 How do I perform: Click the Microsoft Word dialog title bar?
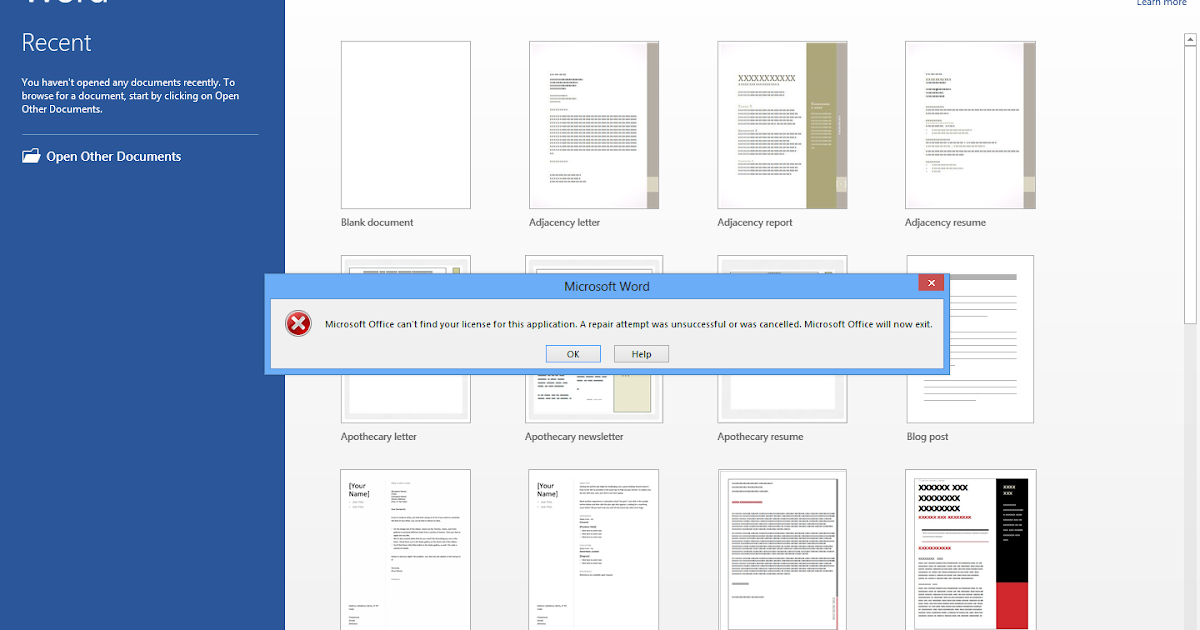tap(606, 286)
